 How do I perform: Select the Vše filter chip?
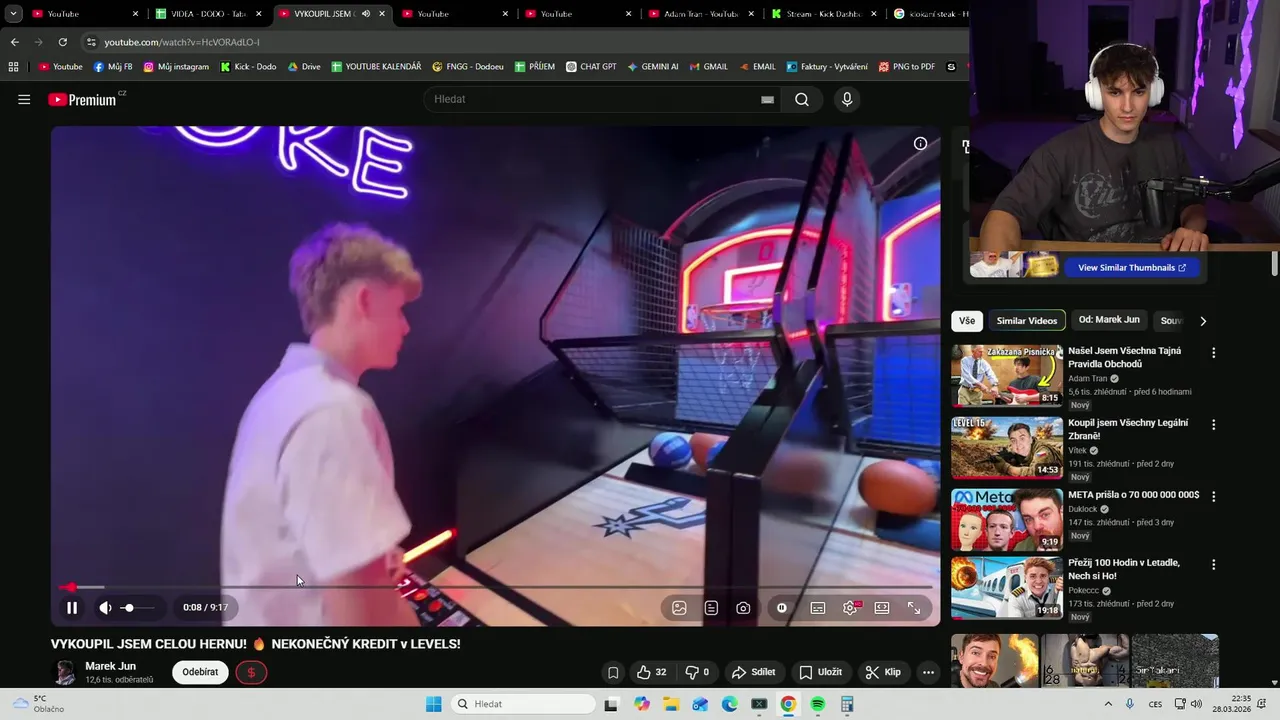coord(967,321)
